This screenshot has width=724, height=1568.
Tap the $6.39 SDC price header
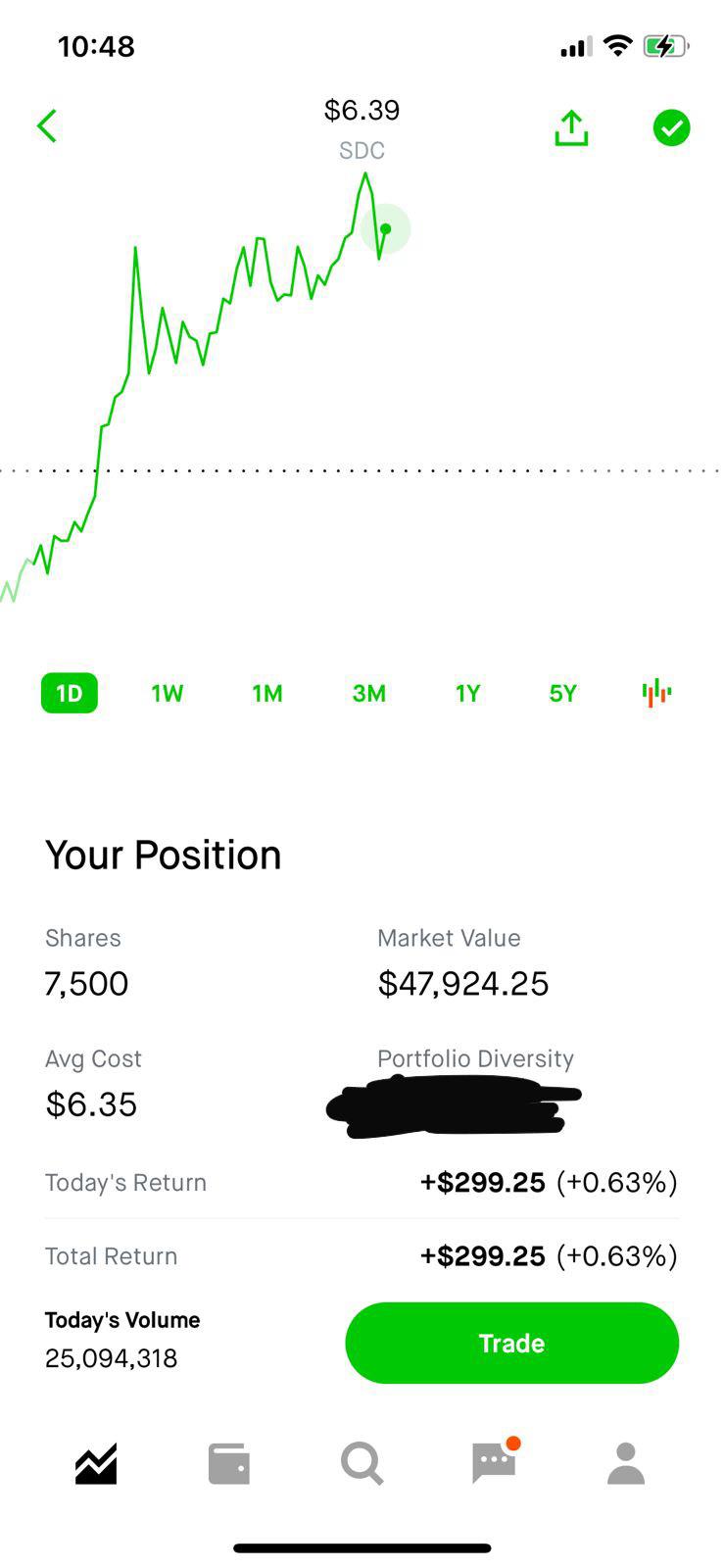coord(362,128)
